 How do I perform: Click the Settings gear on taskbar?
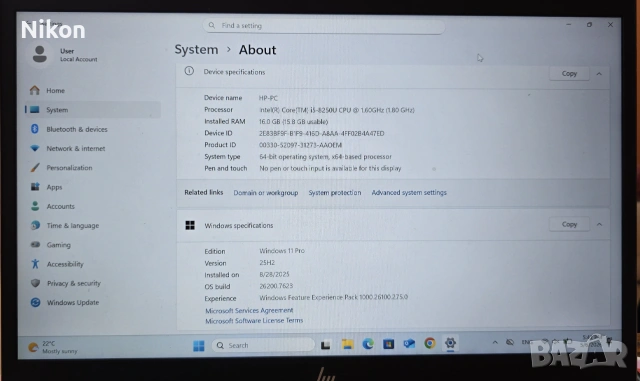450,343
